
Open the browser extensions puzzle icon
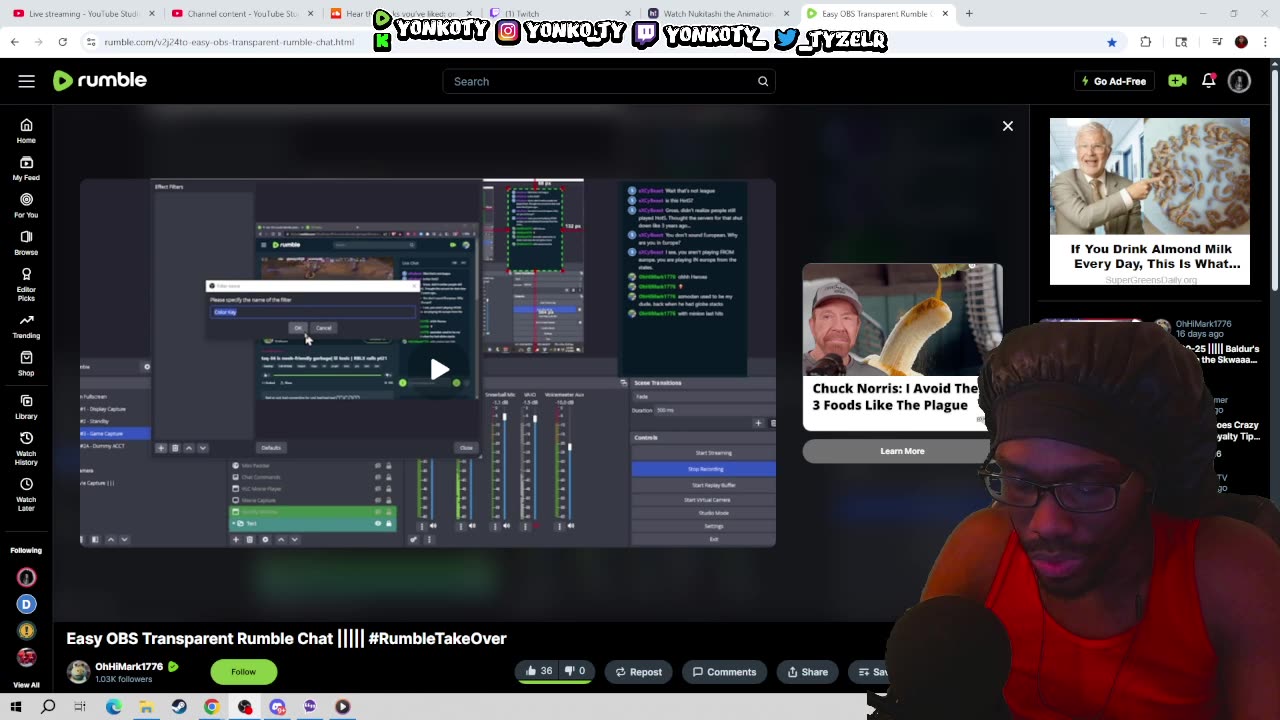click(1146, 42)
